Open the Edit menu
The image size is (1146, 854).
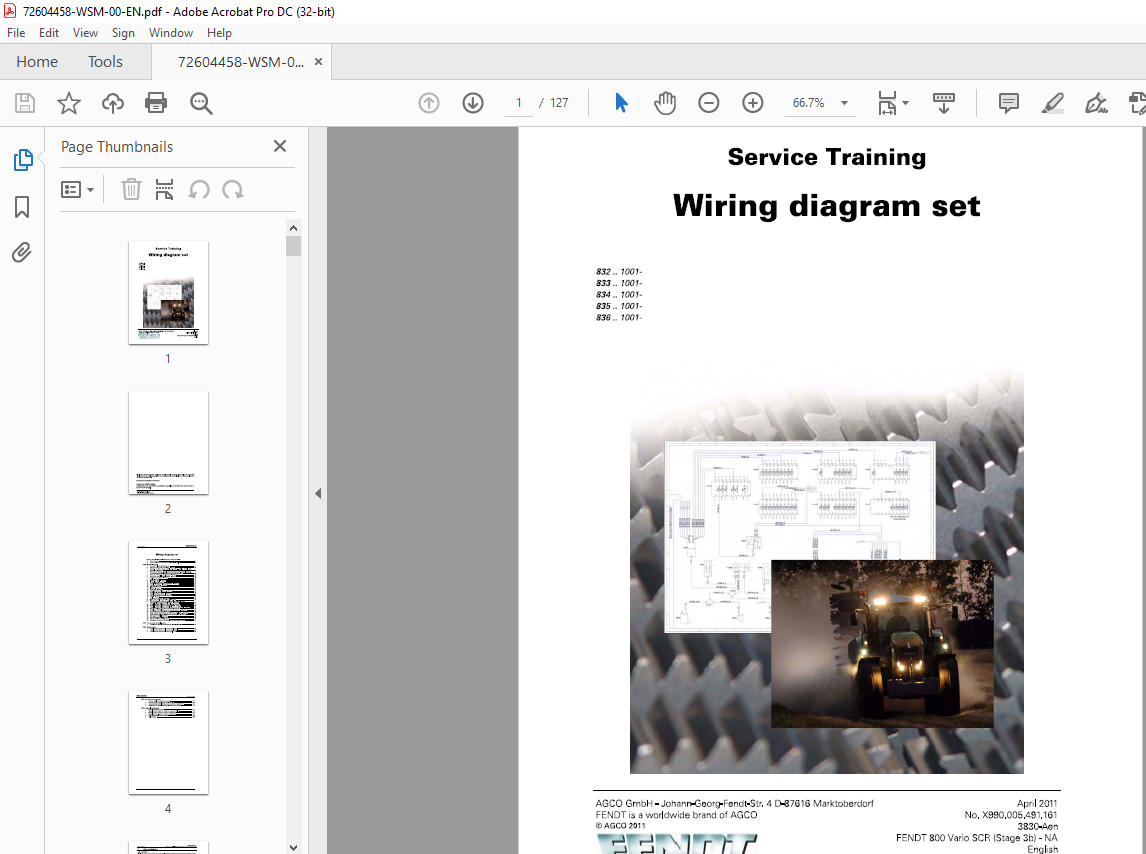pos(49,33)
